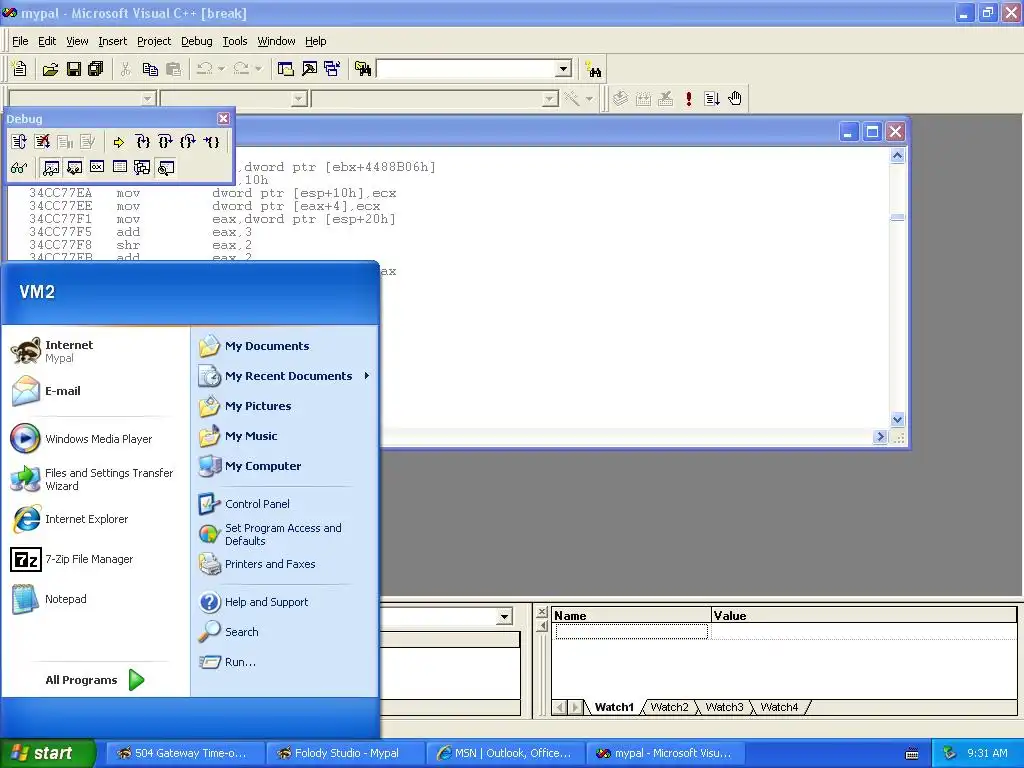Image resolution: width=1024 pixels, height=768 pixels.
Task: Toggle the Watch window in Debug toolbar
Action: [x=51, y=168]
